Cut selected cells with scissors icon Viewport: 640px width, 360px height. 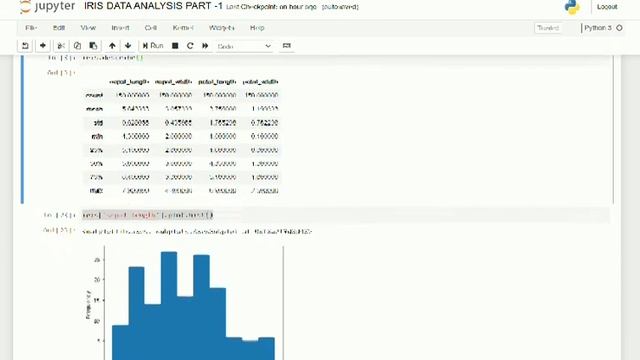61,46
